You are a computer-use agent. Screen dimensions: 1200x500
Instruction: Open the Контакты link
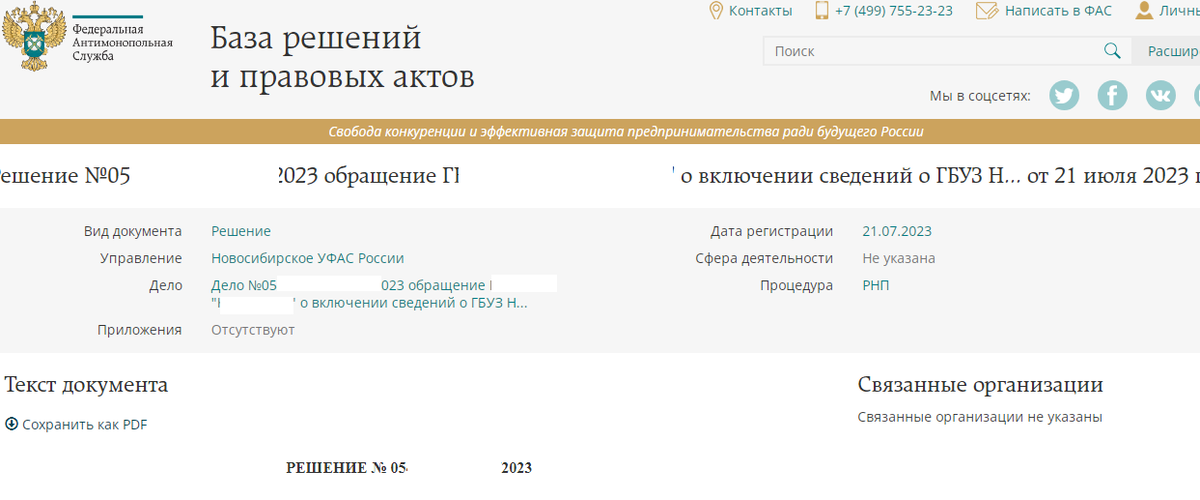pyautogui.click(x=760, y=11)
